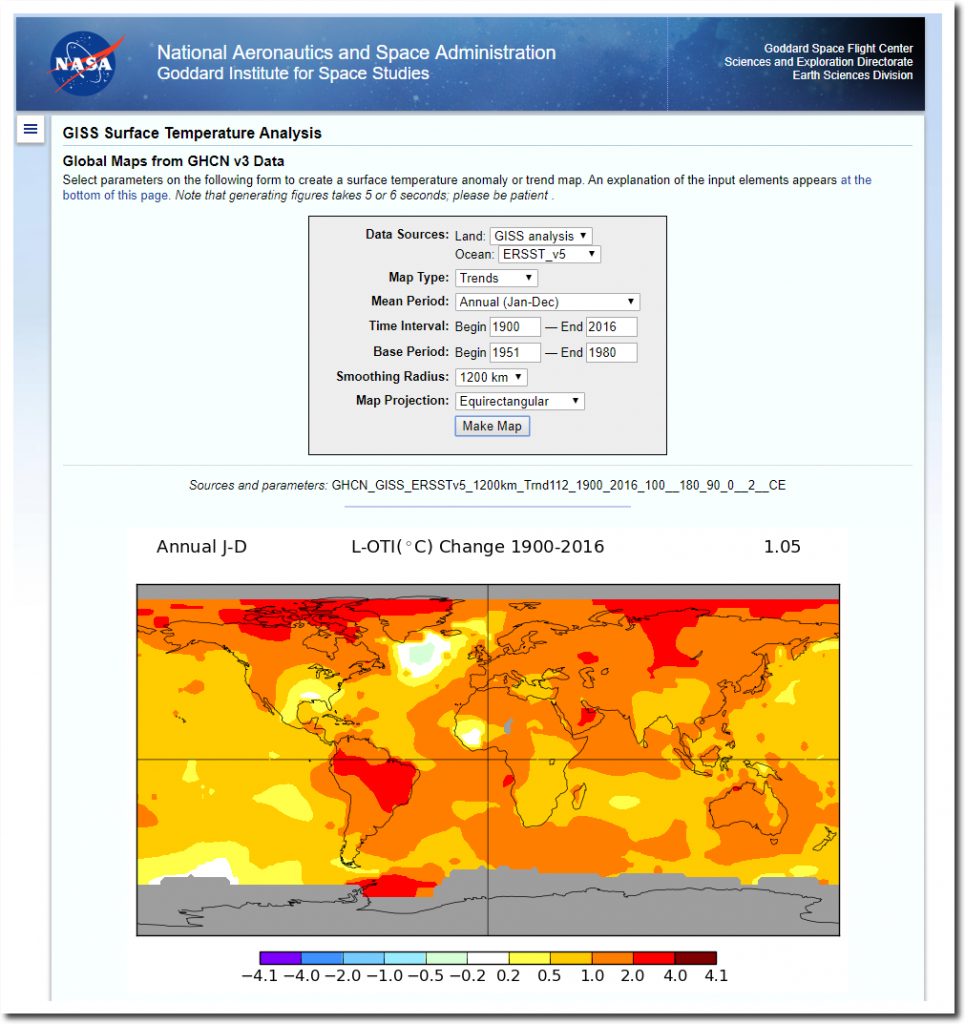Click the GISS Surface Temperature Analysis heading
Viewport: 965px width, 1024px height.
(x=192, y=133)
